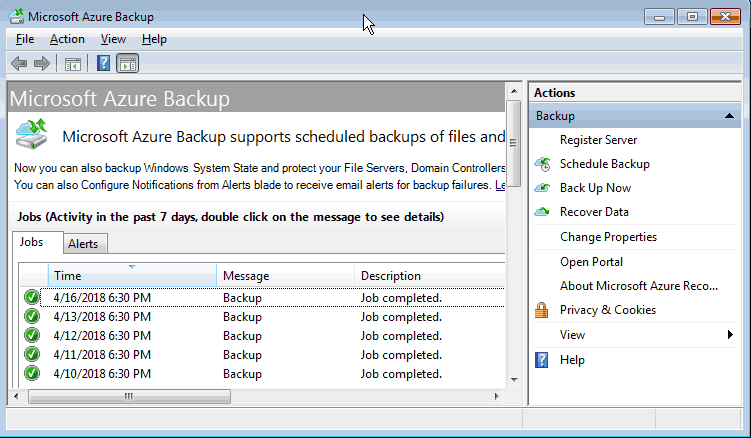Click the horizontal scrollbar thumb
The height and width of the screenshot is (438, 751).
[x=129, y=396]
